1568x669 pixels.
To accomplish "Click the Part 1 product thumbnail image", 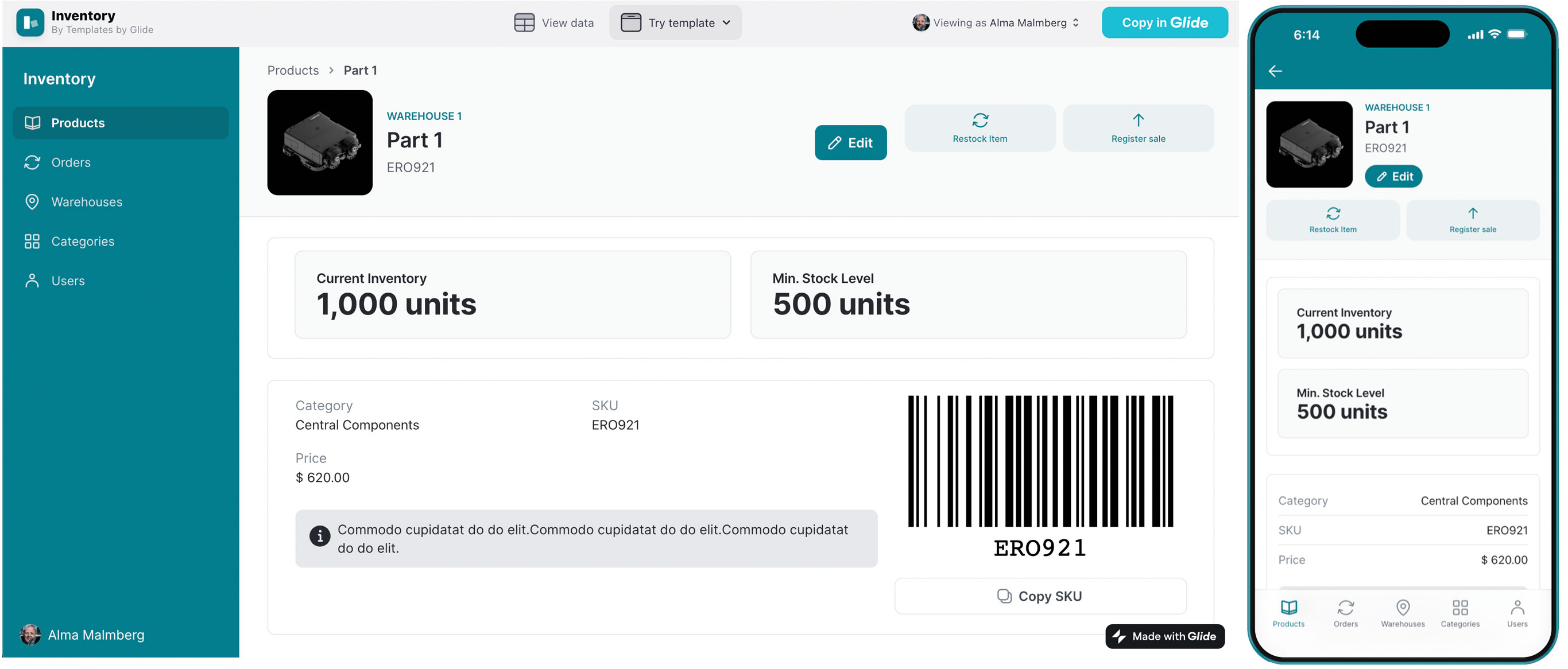I will click(x=320, y=143).
